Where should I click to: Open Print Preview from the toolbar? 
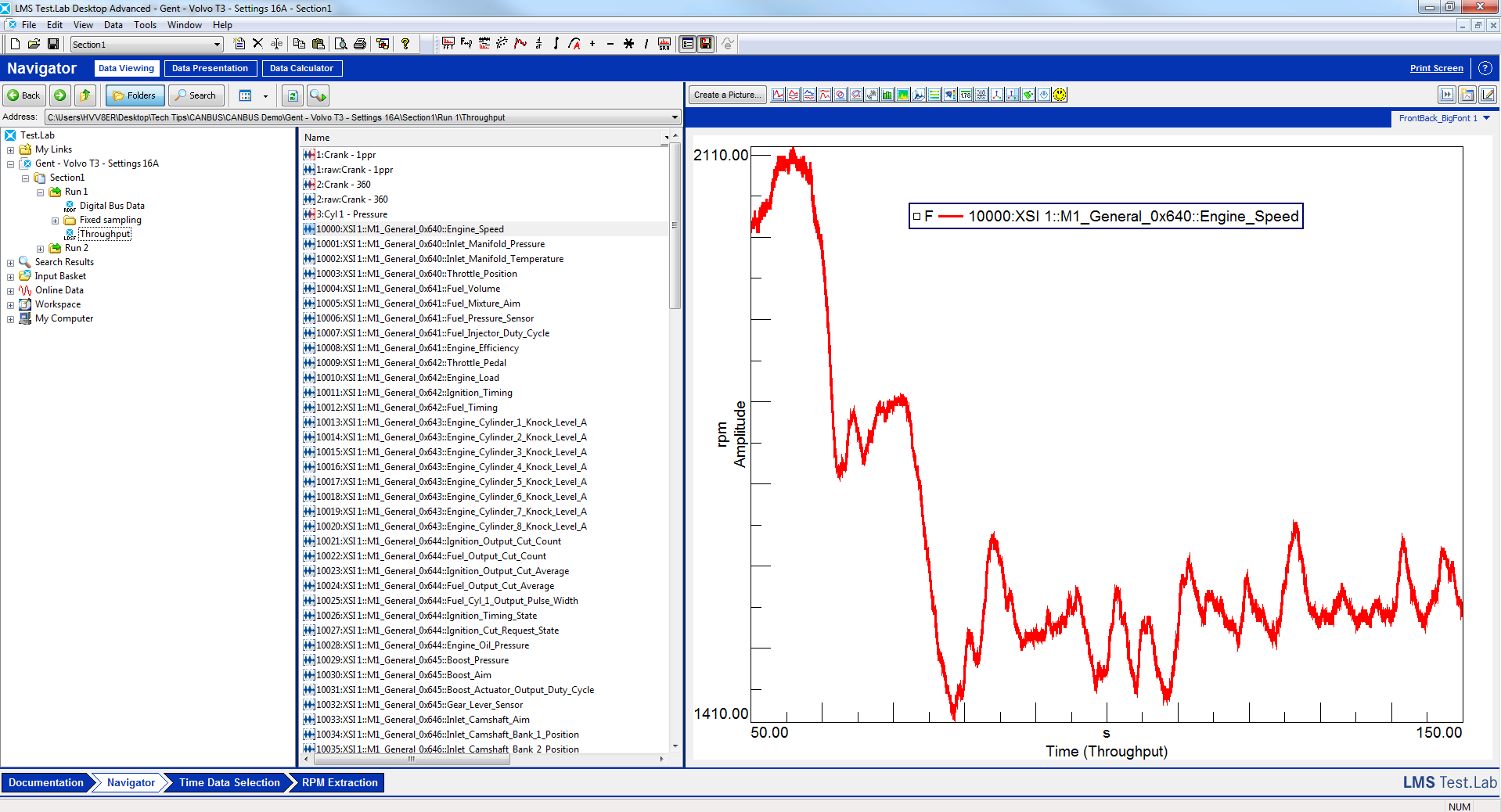click(x=340, y=44)
